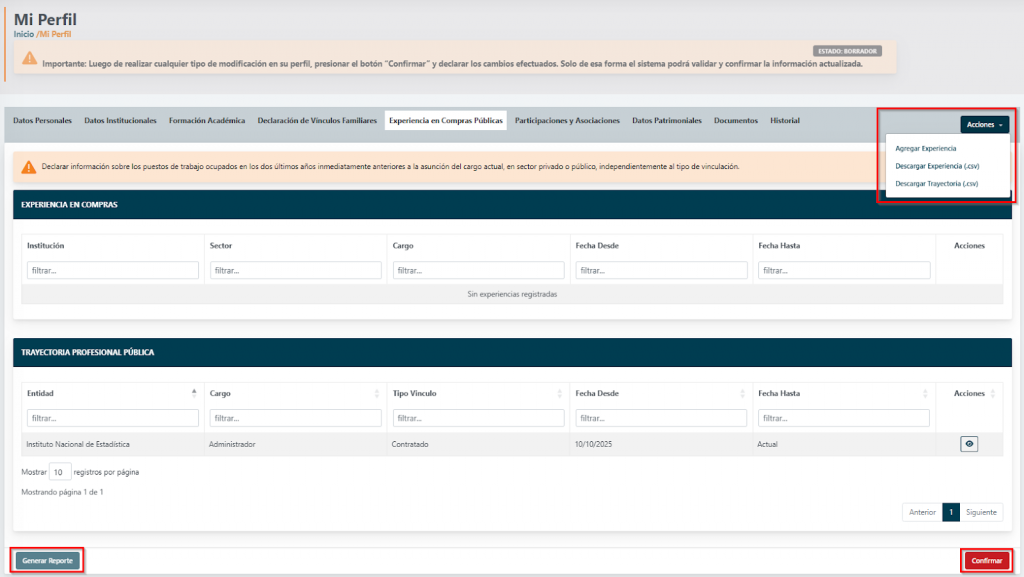
Task: Sort Trayectoria table by Tipo Vínculo column
Action: (x=560, y=393)
